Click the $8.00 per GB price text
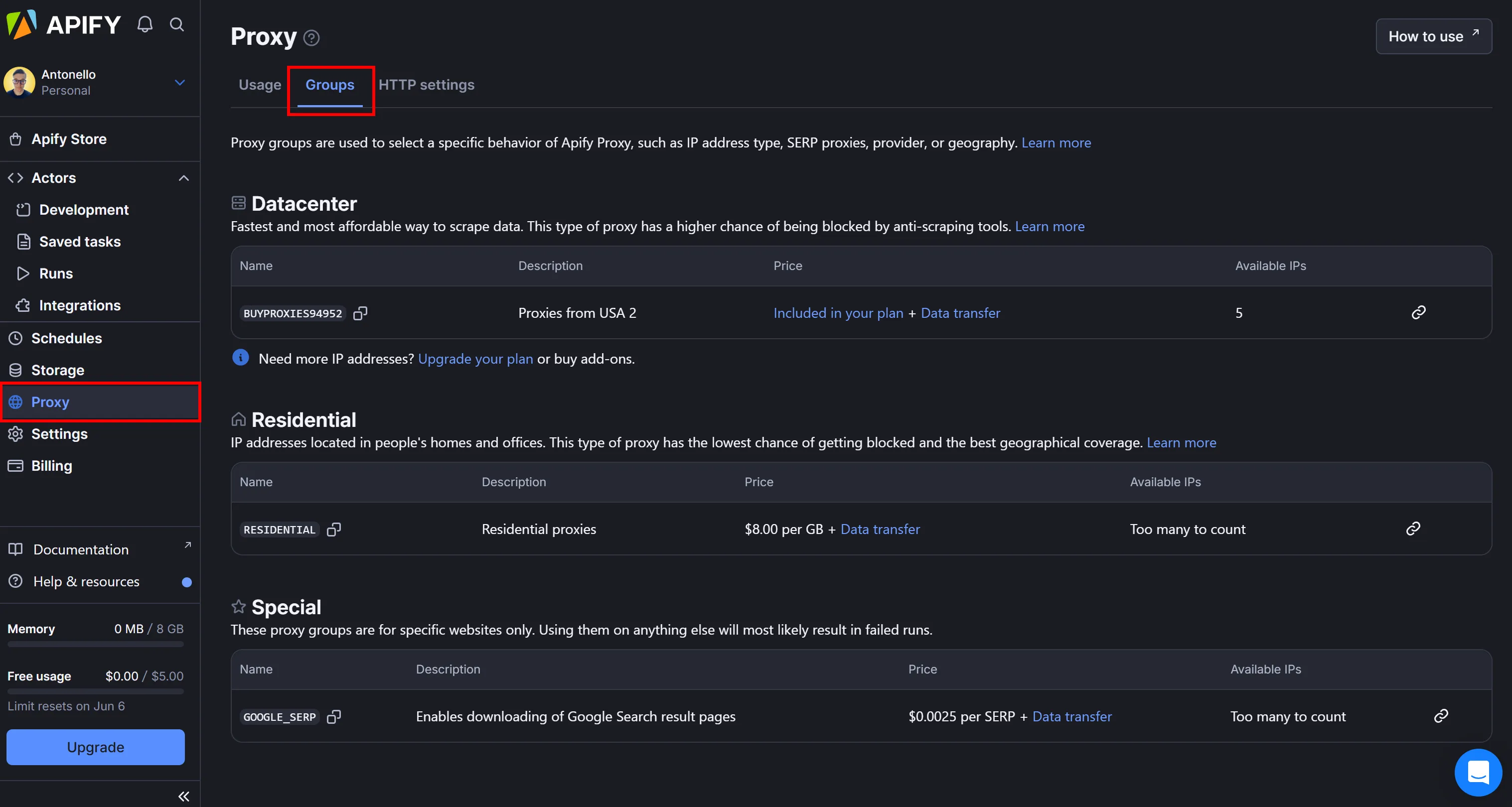This screenshot has height=807, width=1512. [x=783, y=529]
